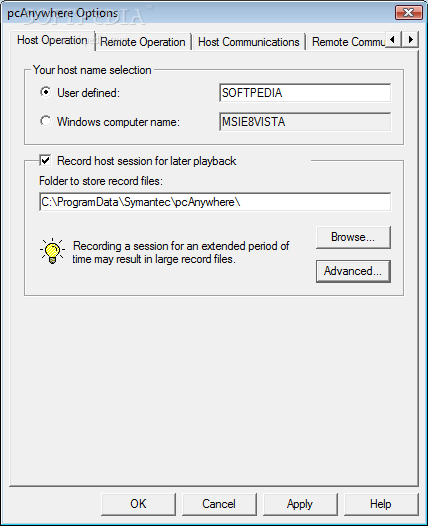Confirm the options with OK
The image size is (428, 526).
pos(138,504)
